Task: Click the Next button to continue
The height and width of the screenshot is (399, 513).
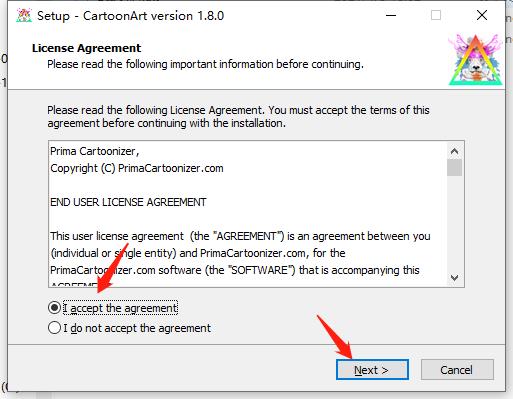Action: click(372, 369)
